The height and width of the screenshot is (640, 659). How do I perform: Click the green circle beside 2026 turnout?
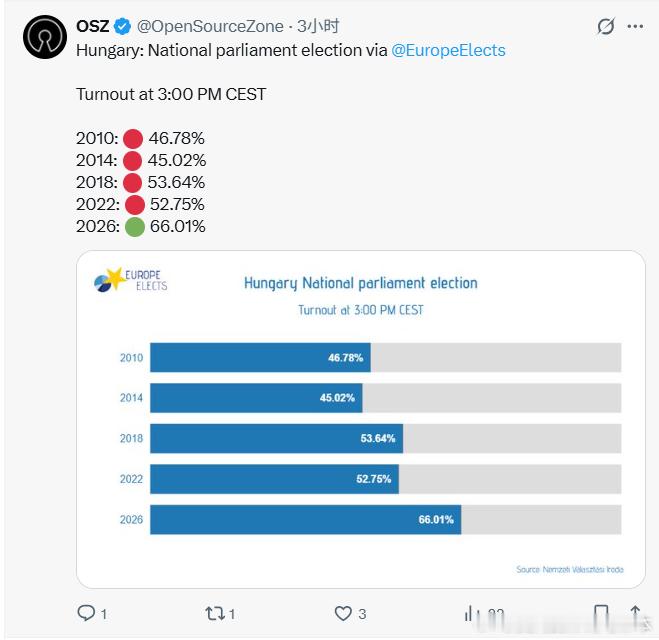point(134,226)
